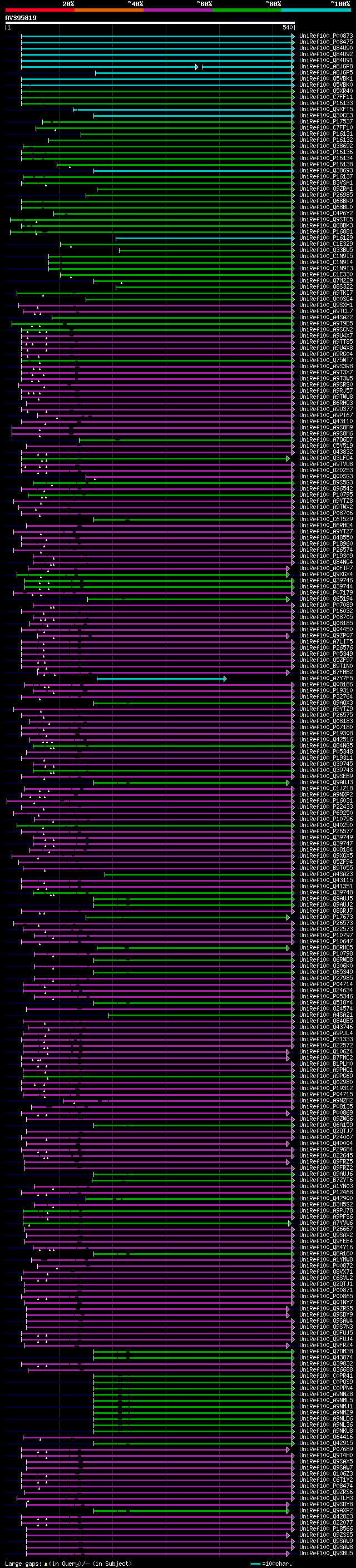Select the UniRef100_Q9AXP2 hit label
This screenshot has width=356, height=1568.
pyautogui.click(x=326, y=1510)
